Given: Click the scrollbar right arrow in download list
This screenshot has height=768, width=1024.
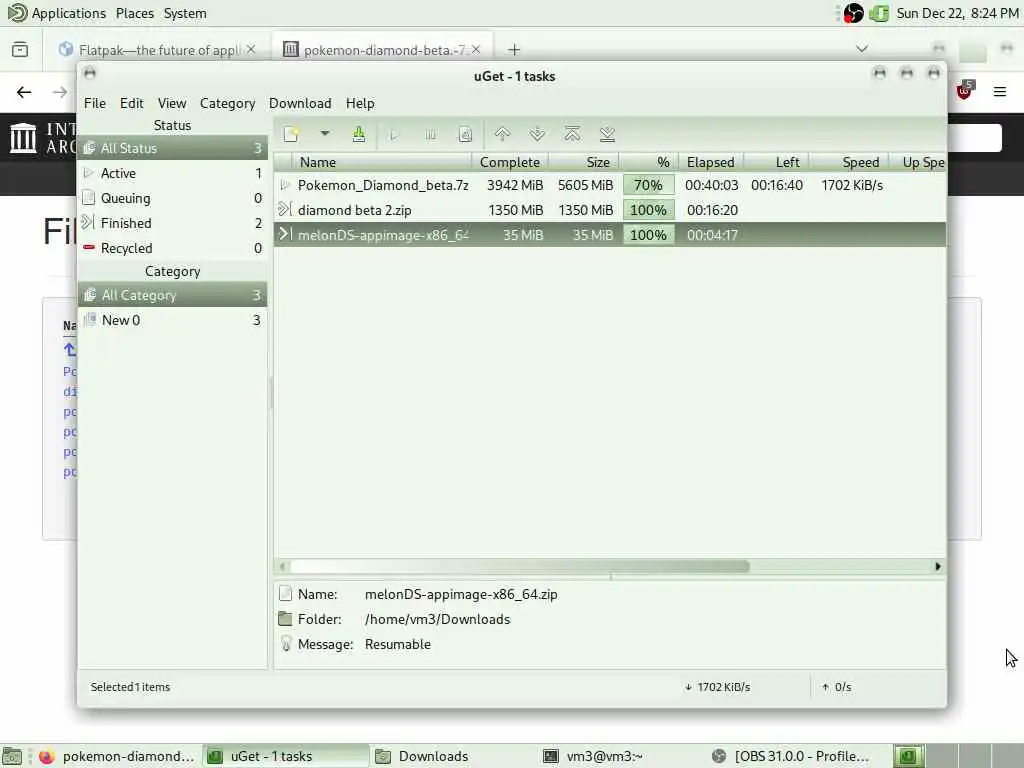Looking at the screenshot, I should [938, 566].
